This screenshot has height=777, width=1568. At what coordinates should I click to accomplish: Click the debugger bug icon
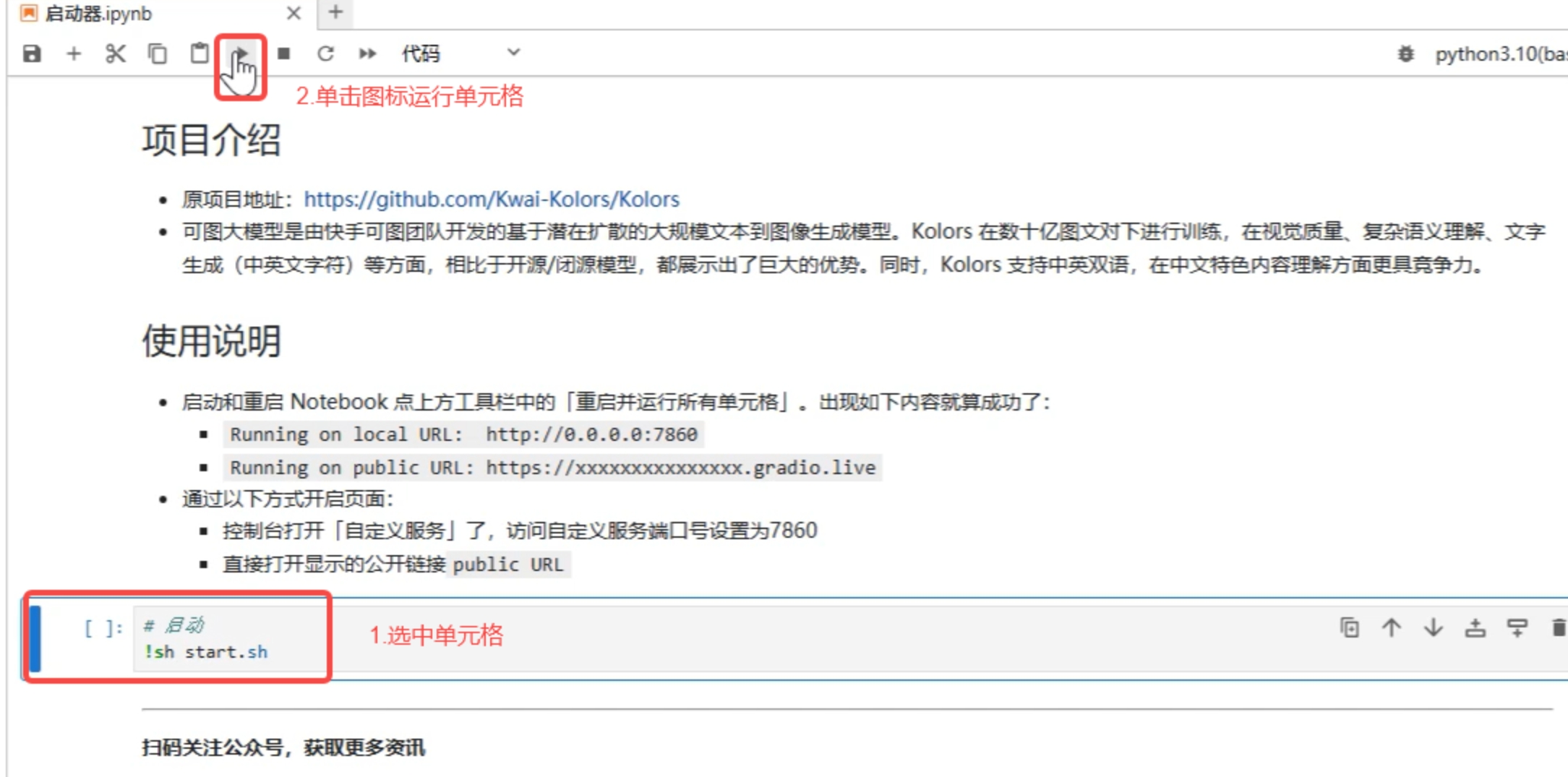[1405, 54]
